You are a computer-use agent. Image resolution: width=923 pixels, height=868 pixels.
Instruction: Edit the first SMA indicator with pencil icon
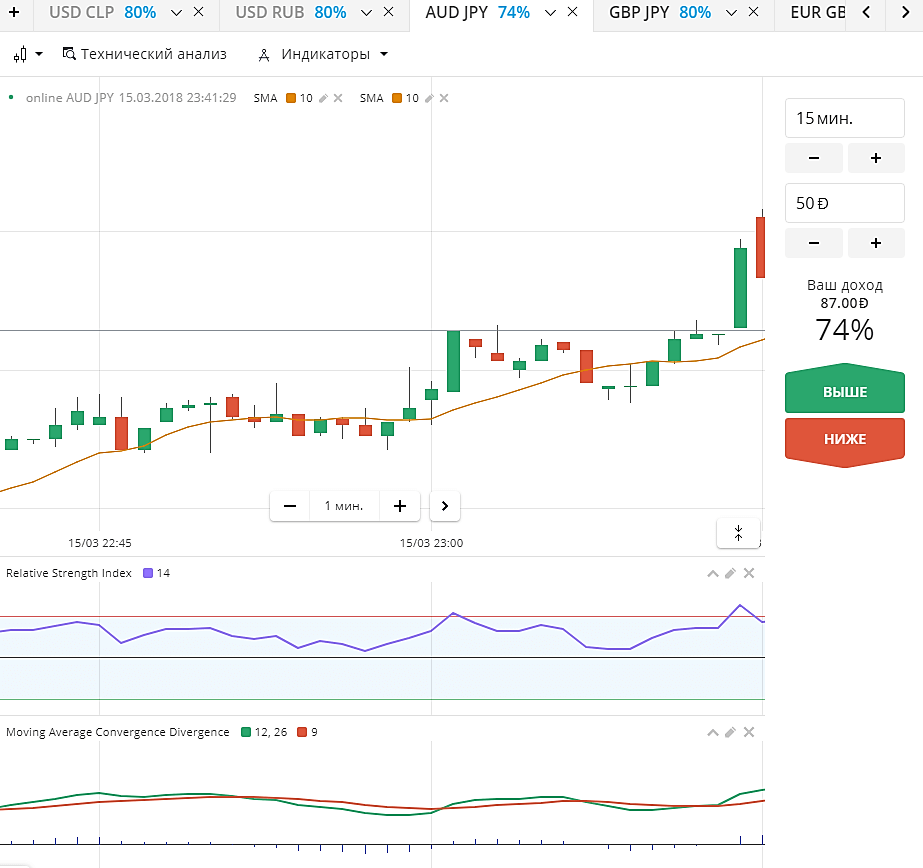click(323, 98)
